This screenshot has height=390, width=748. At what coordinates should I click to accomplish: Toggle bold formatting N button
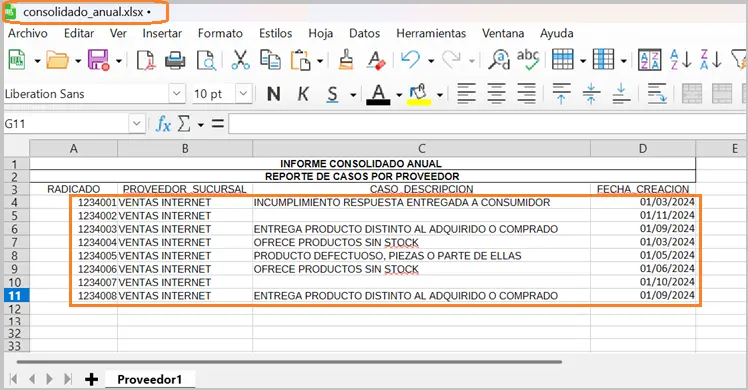pos(273,94)
